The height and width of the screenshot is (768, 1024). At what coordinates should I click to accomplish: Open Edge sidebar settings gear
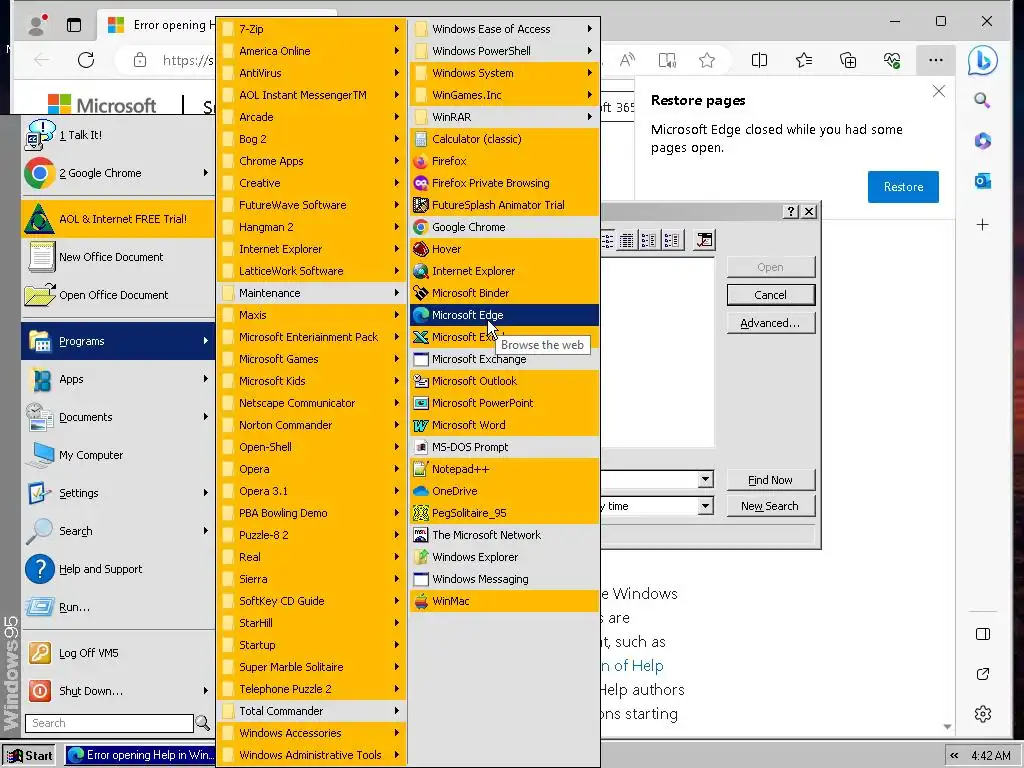[x=983, y=714]
